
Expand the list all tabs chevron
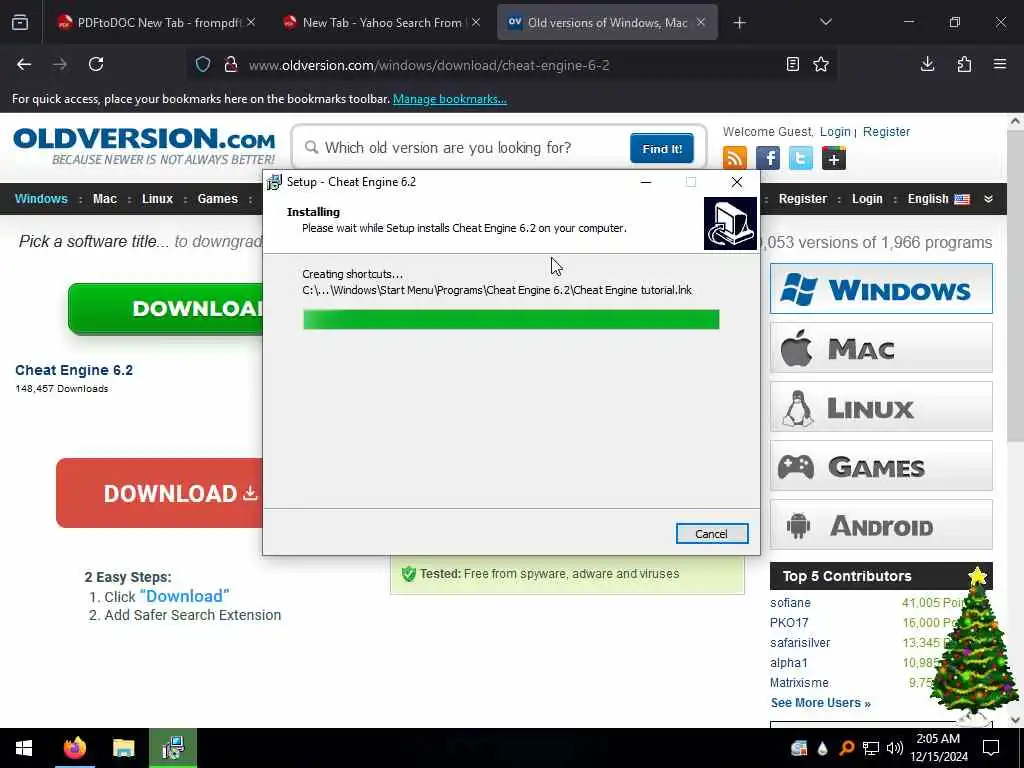point(825,22)
